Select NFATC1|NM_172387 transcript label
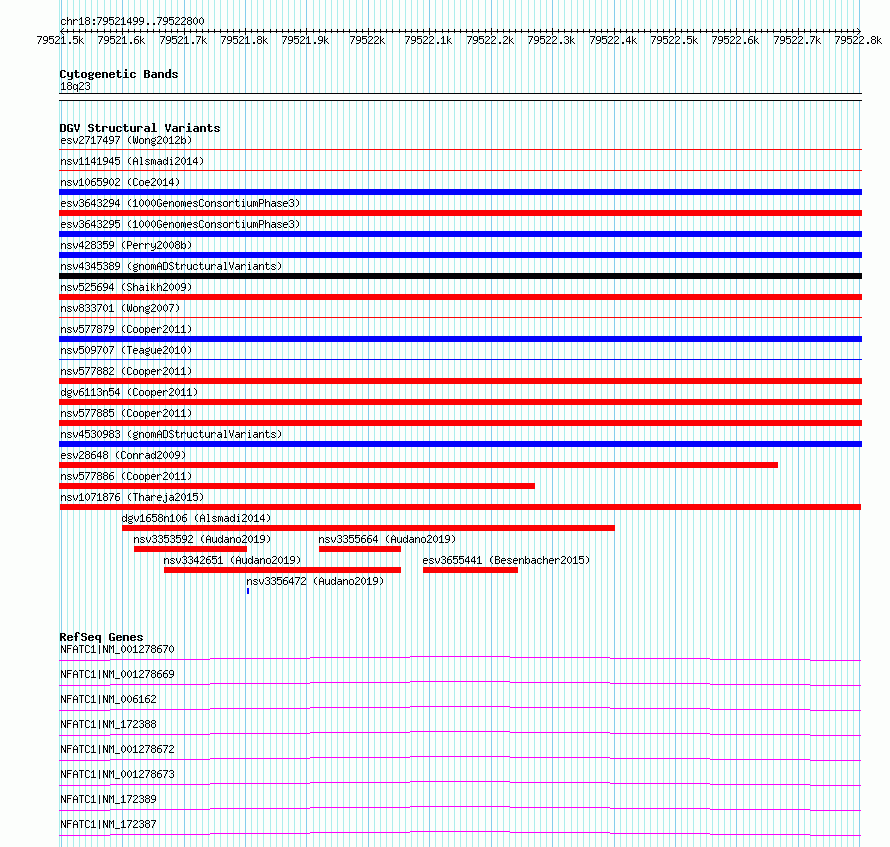This screenshot has width=890, height=847. 108,824
